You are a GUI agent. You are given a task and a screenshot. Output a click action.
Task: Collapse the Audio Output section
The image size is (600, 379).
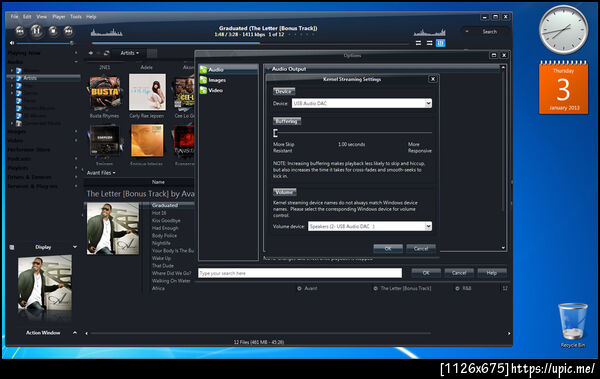click(268, 69)
